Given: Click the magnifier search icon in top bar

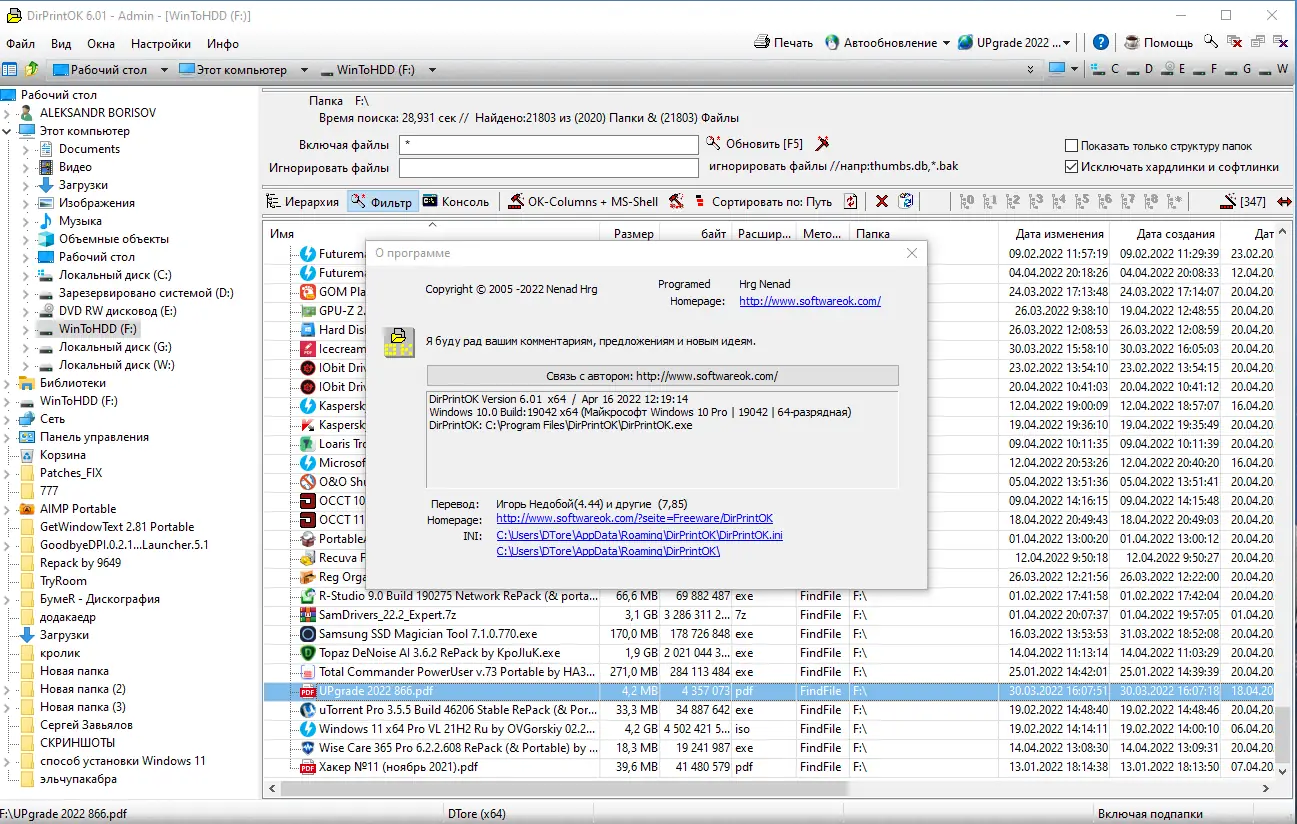Looking at the screenshot, I should pyautogui.click(x=1210, y=43).
